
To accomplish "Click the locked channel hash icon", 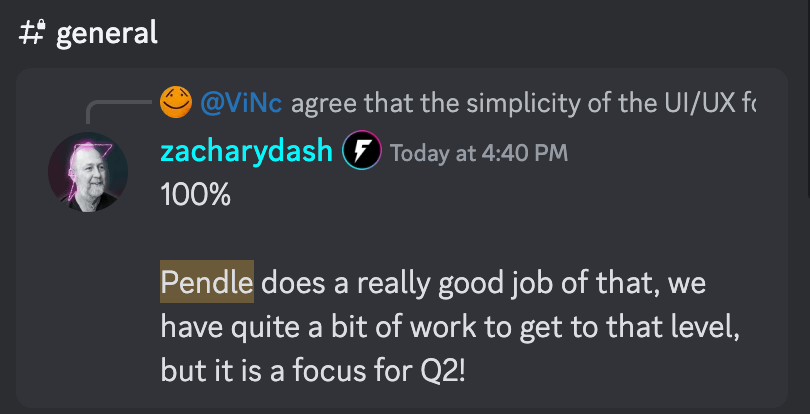I will [x=30, y=32].
